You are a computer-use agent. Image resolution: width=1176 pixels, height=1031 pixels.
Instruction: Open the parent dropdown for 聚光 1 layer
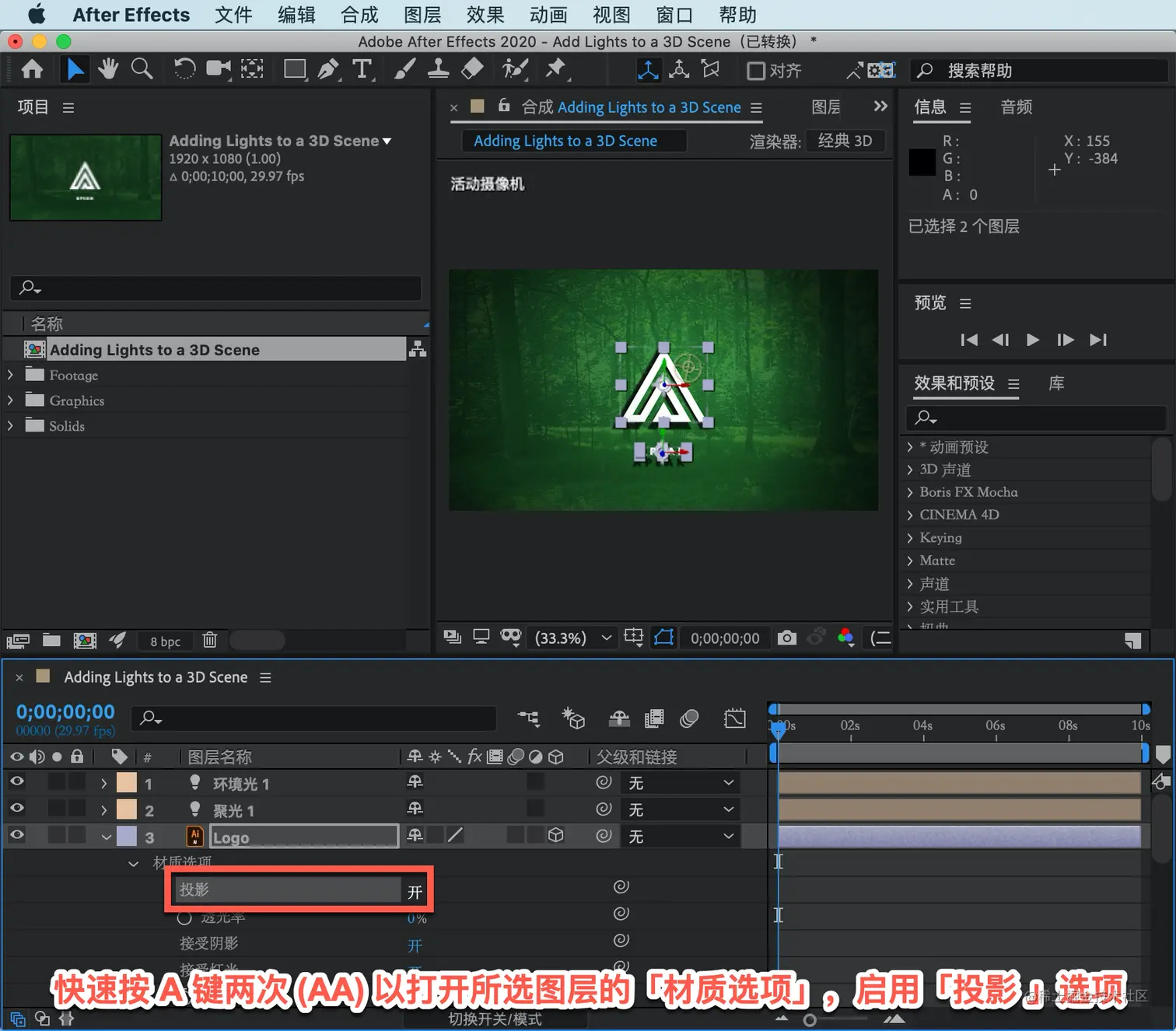point(681,809)
